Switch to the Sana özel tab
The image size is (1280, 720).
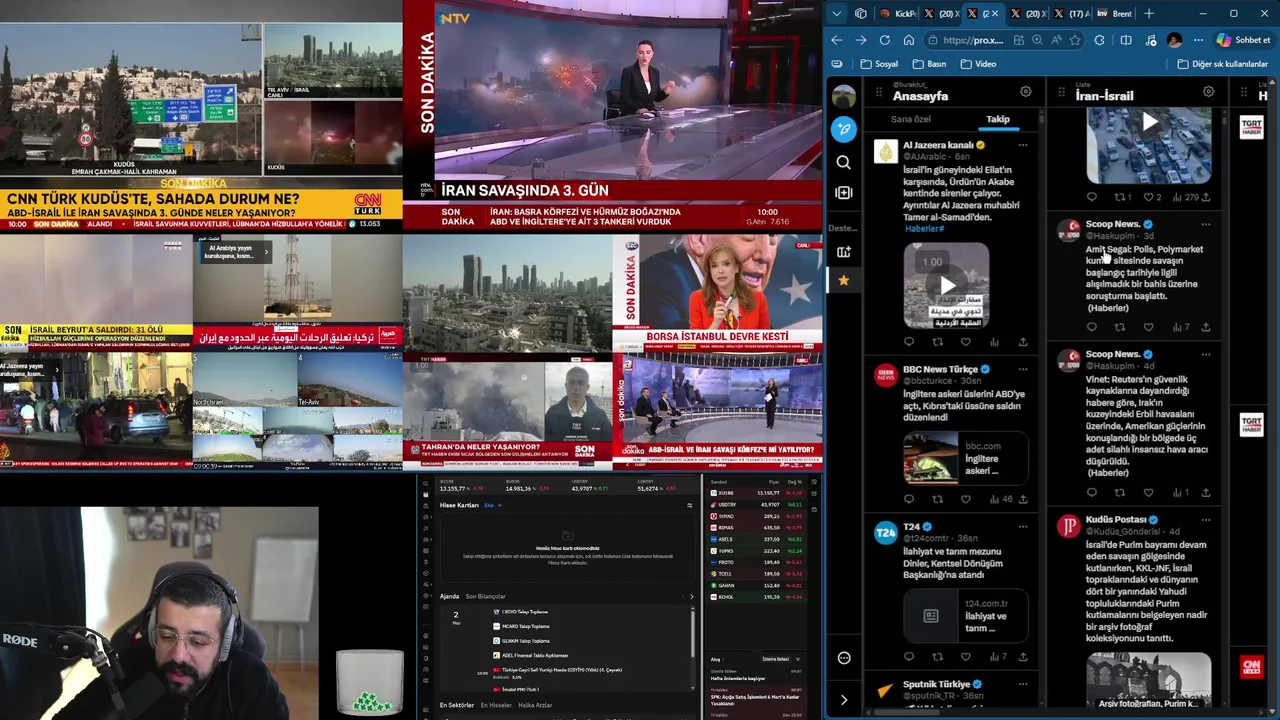pos(911,119)
